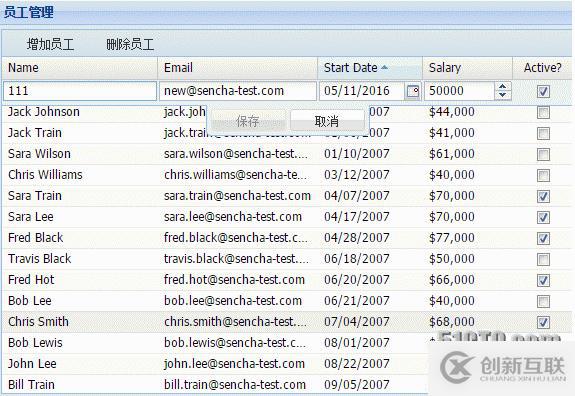
Task: Click start date 09/05/2007
Action: click(356, 385)
